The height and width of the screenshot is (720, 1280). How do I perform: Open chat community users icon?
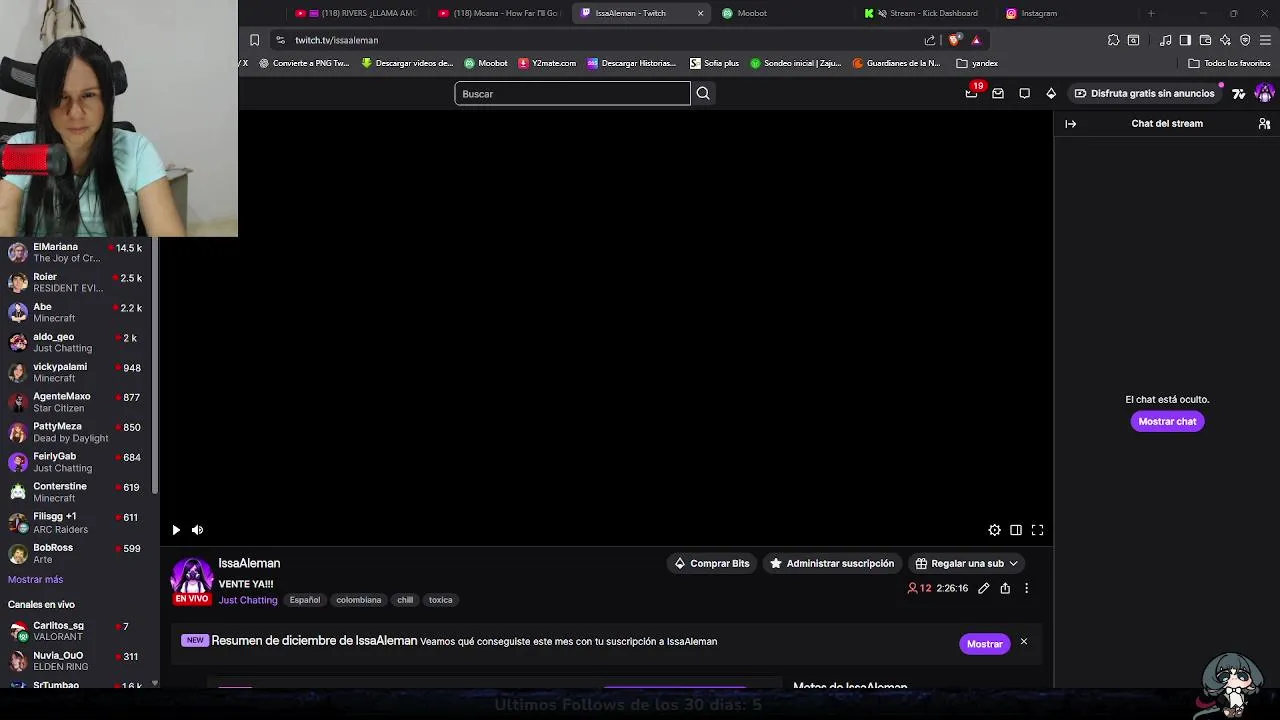click(1264, 124)
